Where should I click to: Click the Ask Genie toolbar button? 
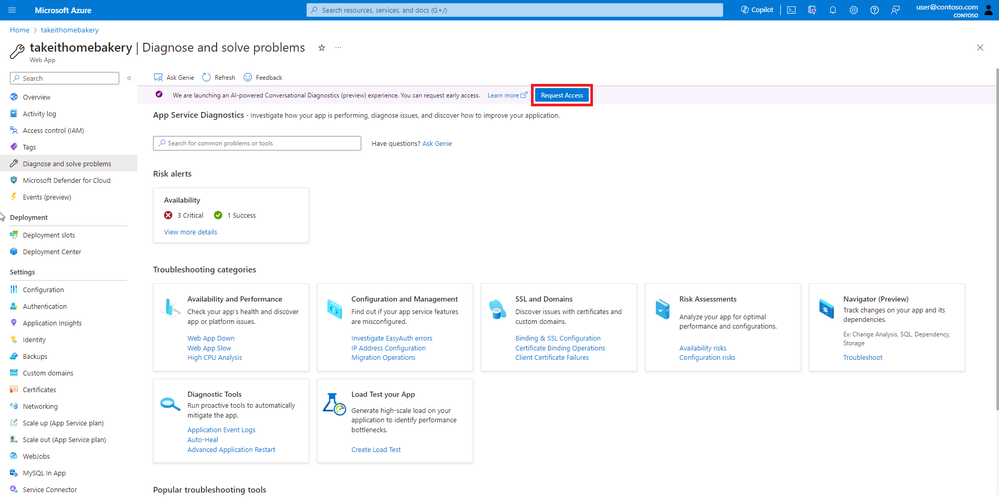pos(174,78)
